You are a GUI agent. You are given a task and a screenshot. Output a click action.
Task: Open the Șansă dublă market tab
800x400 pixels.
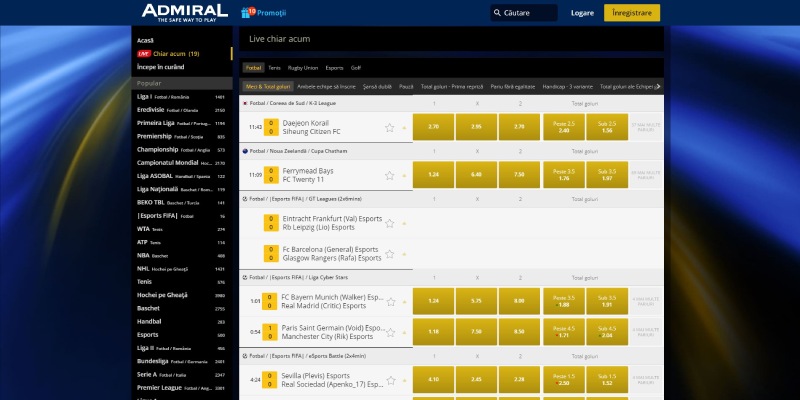click(x=377, y=87)
